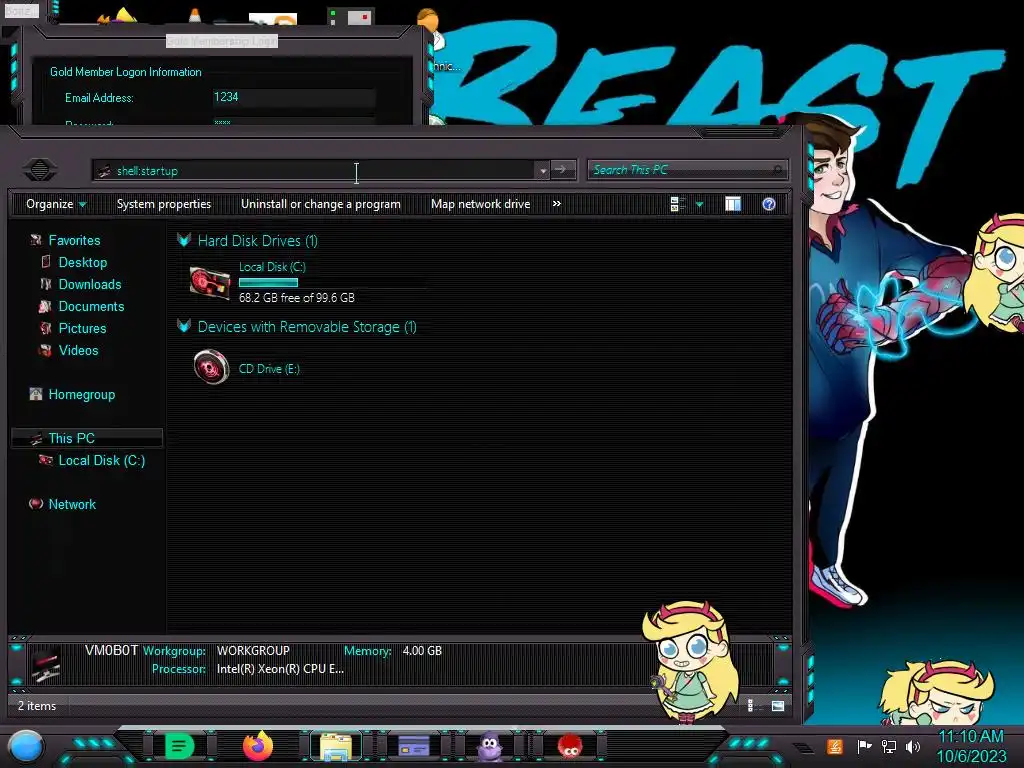Click the Intel(R) Xeon(R) CPU processor text
Viewport: 1024px width, 768px height.
[x=280, y=669]
